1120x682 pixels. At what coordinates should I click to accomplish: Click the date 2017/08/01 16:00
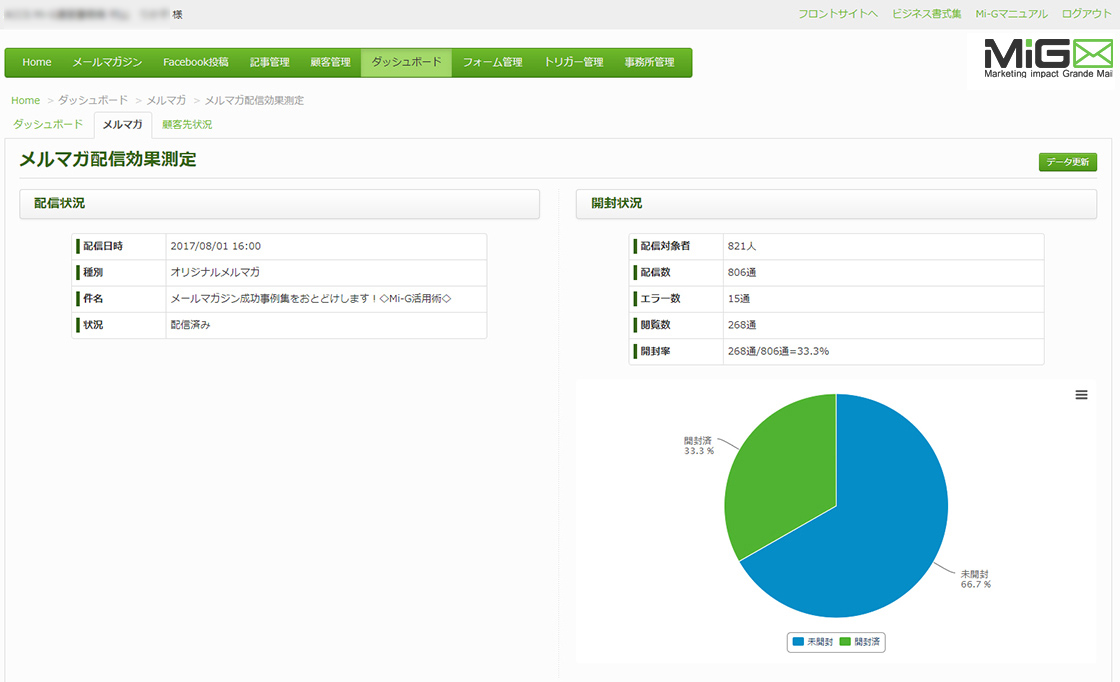coord(216,246)
